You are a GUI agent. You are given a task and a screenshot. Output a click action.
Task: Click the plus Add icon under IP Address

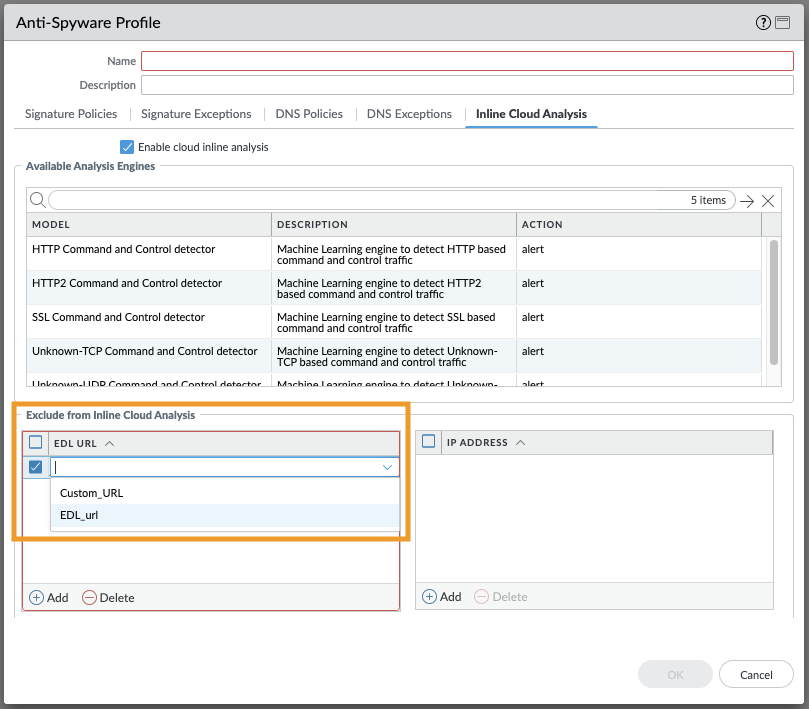430,596
